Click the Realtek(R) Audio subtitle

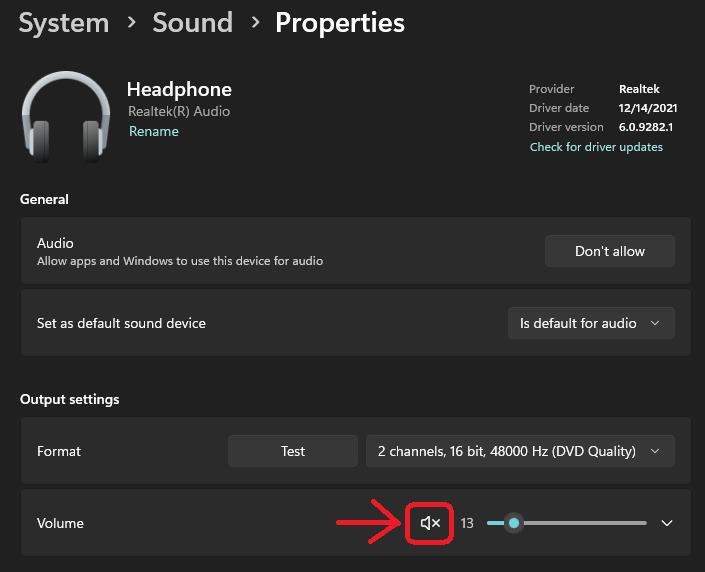click(x=179, y=111)
